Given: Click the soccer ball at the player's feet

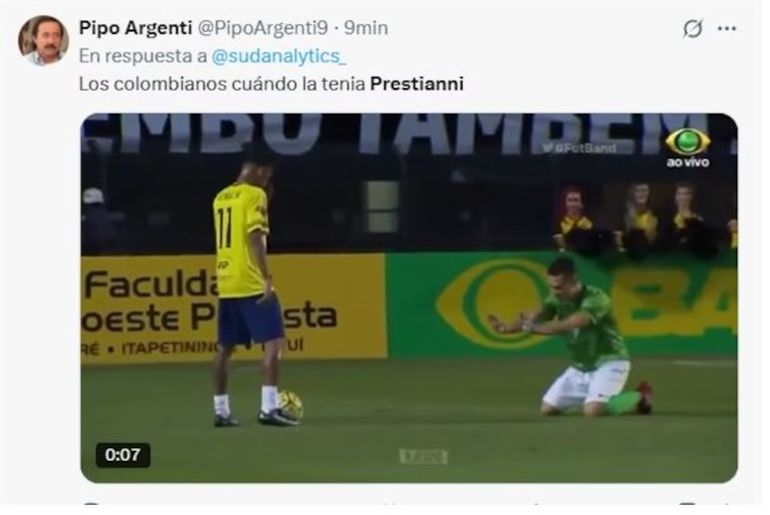Looking at the screenshot, I should pos(290,405).
